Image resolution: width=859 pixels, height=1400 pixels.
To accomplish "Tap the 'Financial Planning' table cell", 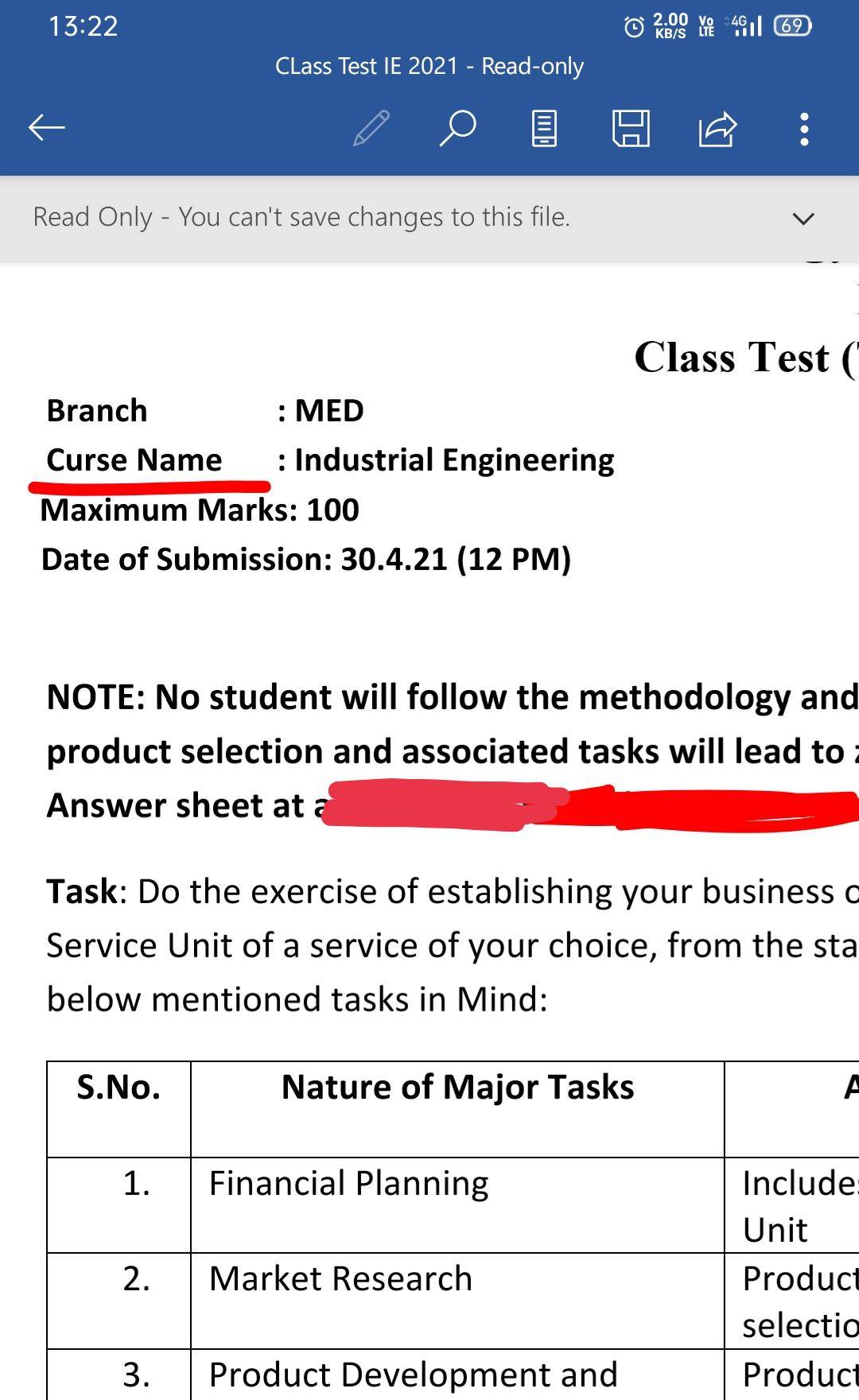I will (348, 1184).
